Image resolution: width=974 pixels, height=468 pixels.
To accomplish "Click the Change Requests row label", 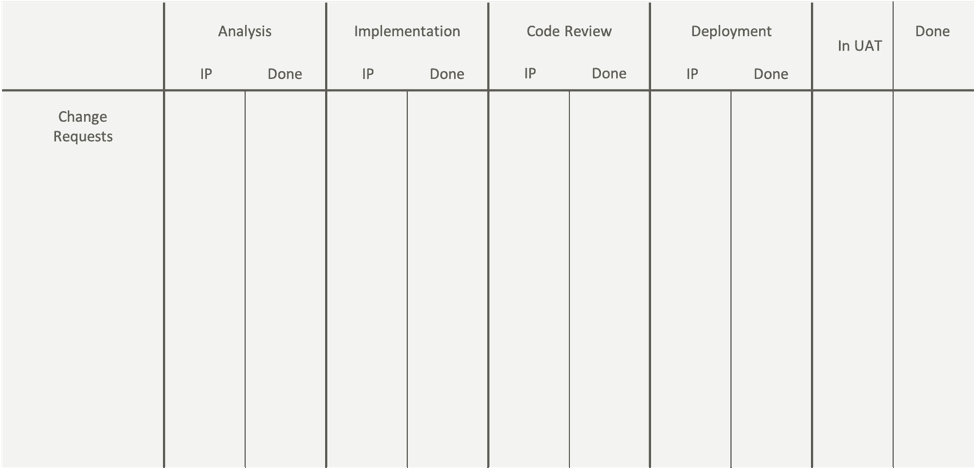I will [83, 127].
